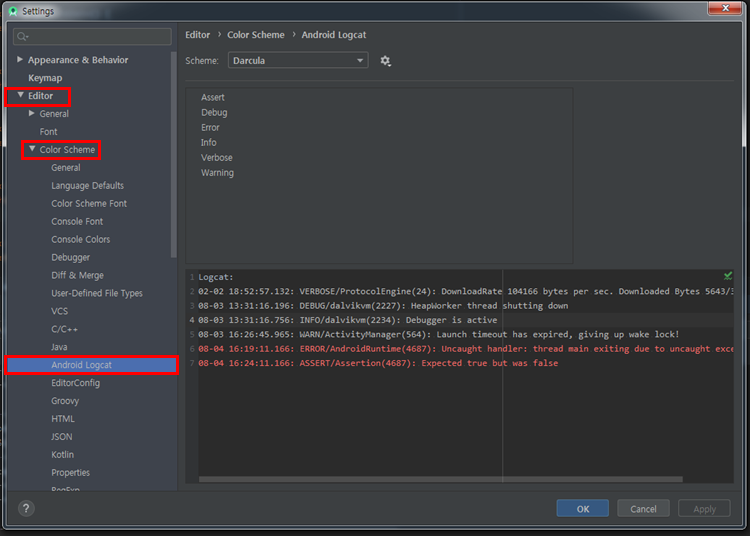Expand Appearance & Behavior section
Viewport: 750px width, 536px height.
(x=20, y=59)
